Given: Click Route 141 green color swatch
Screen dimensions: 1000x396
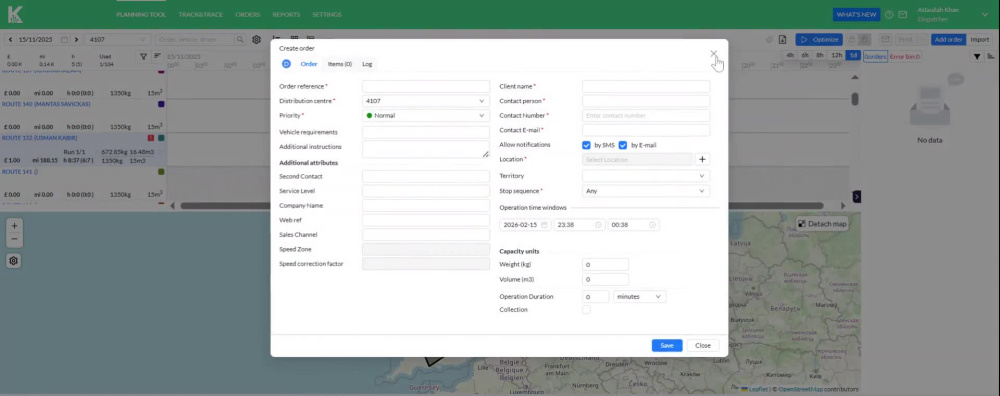Looking at the screenshot, I should 161,172.
